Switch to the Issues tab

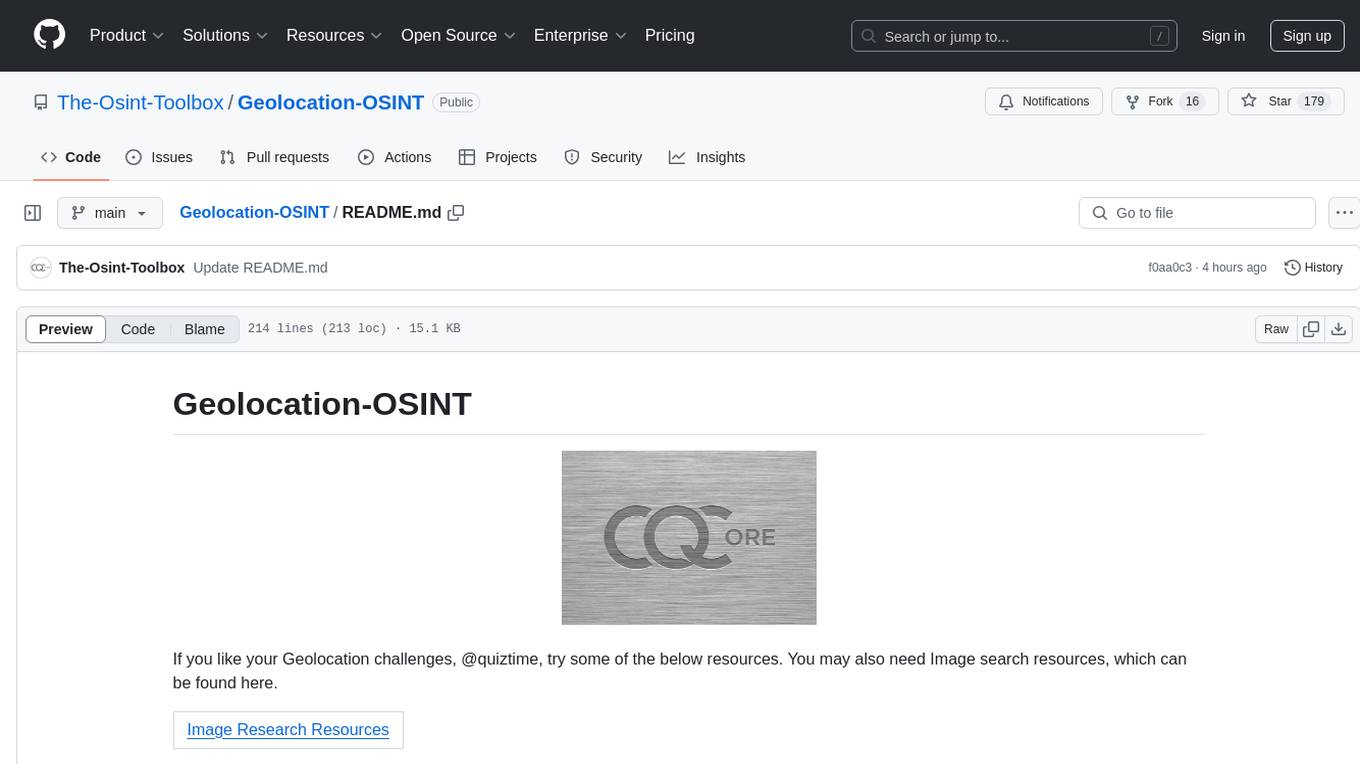[x=159, y=157]
